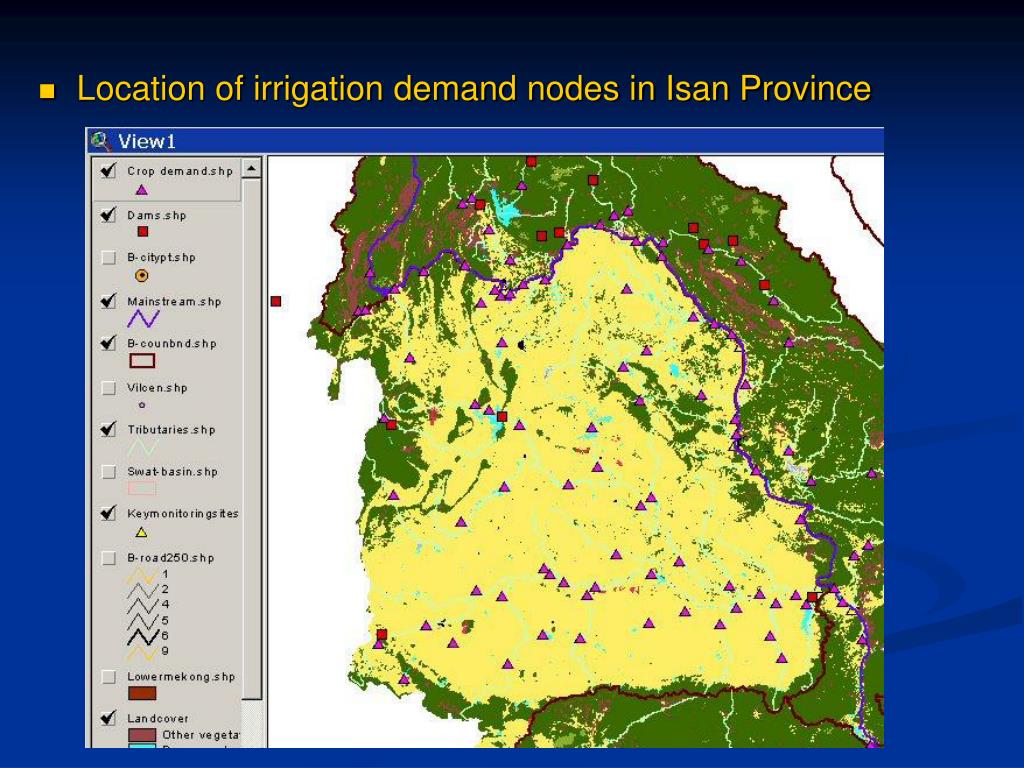The height and width of the screenshot is (768, 1024).
Task: Click the View1 magnifier window icon
Action: [101, 141]
